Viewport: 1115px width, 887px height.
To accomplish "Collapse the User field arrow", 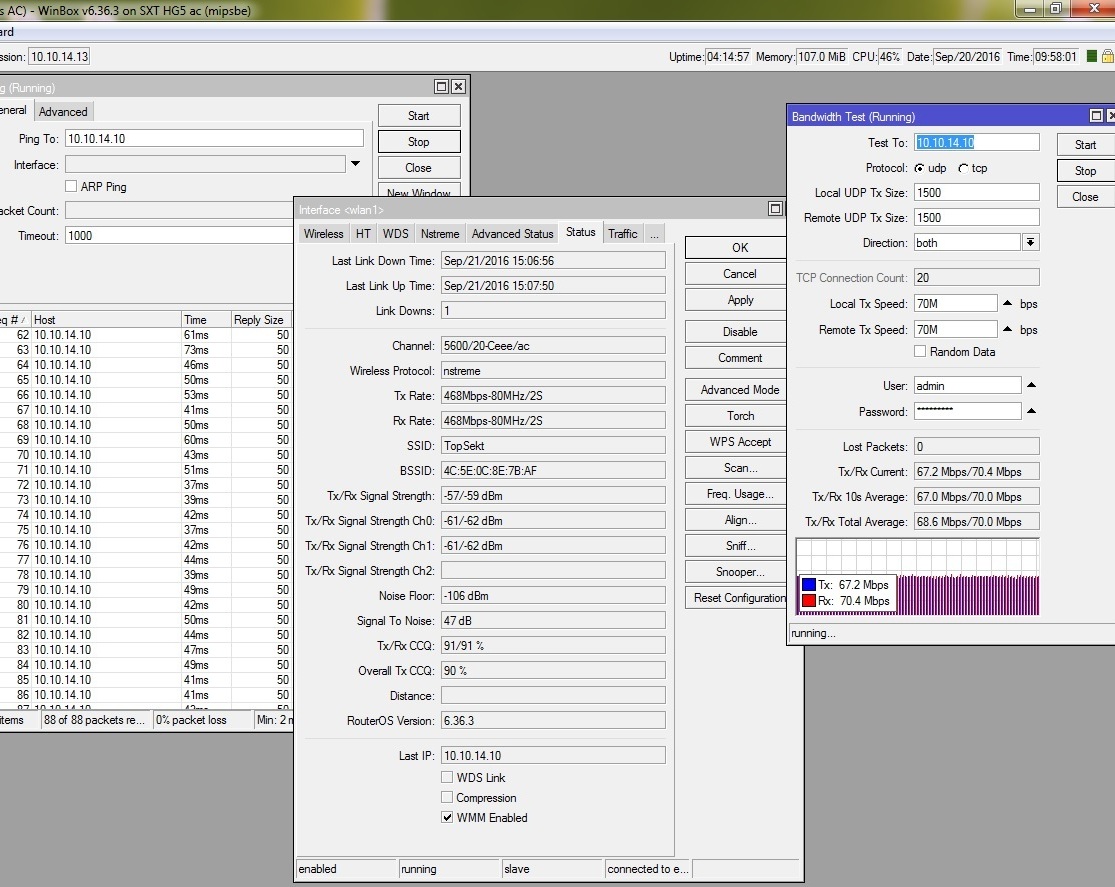I will (x=1031, y=385).
